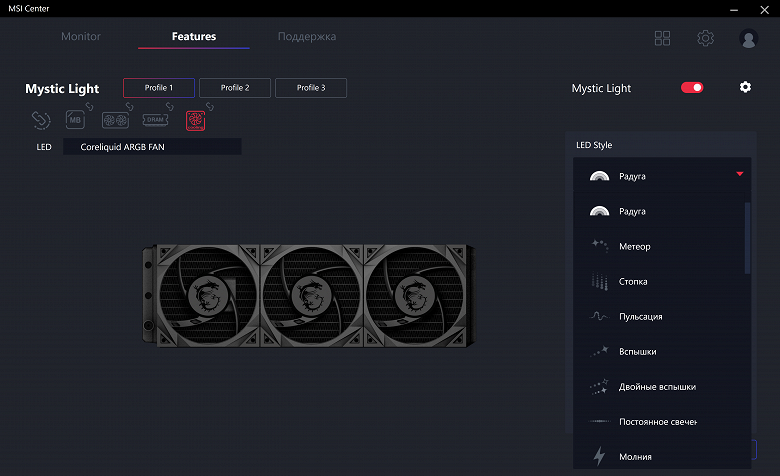
Task: Select the all-devices sync link icon
Action: click(x=41, y=120)
